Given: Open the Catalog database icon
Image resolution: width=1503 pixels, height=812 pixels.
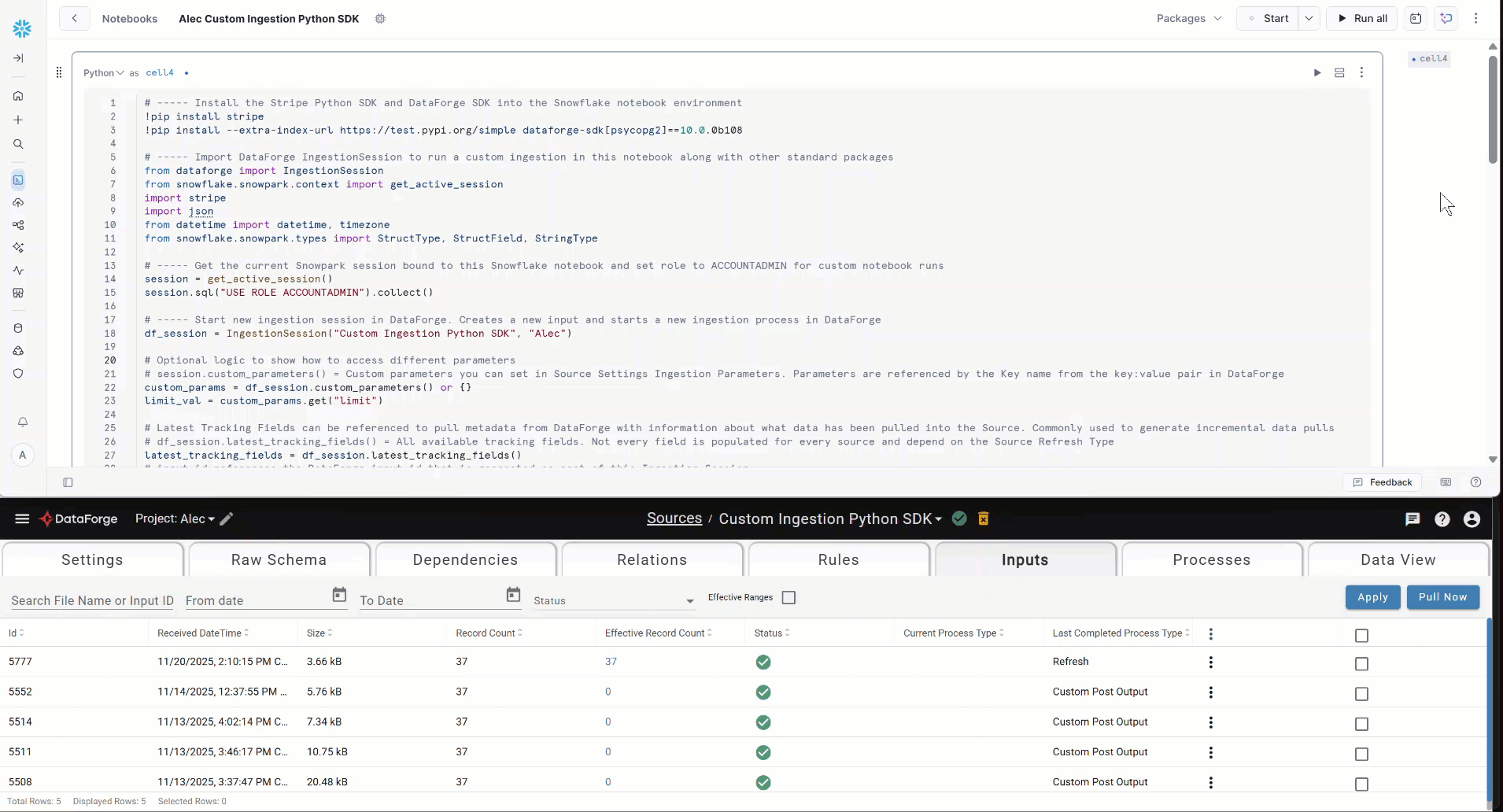Looking at the screenshot, I should tap(18, 328).
